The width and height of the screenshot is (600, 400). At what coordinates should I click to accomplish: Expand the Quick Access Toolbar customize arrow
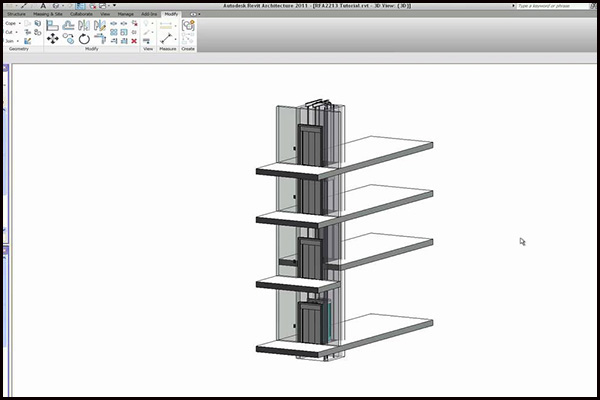point(114,6)
